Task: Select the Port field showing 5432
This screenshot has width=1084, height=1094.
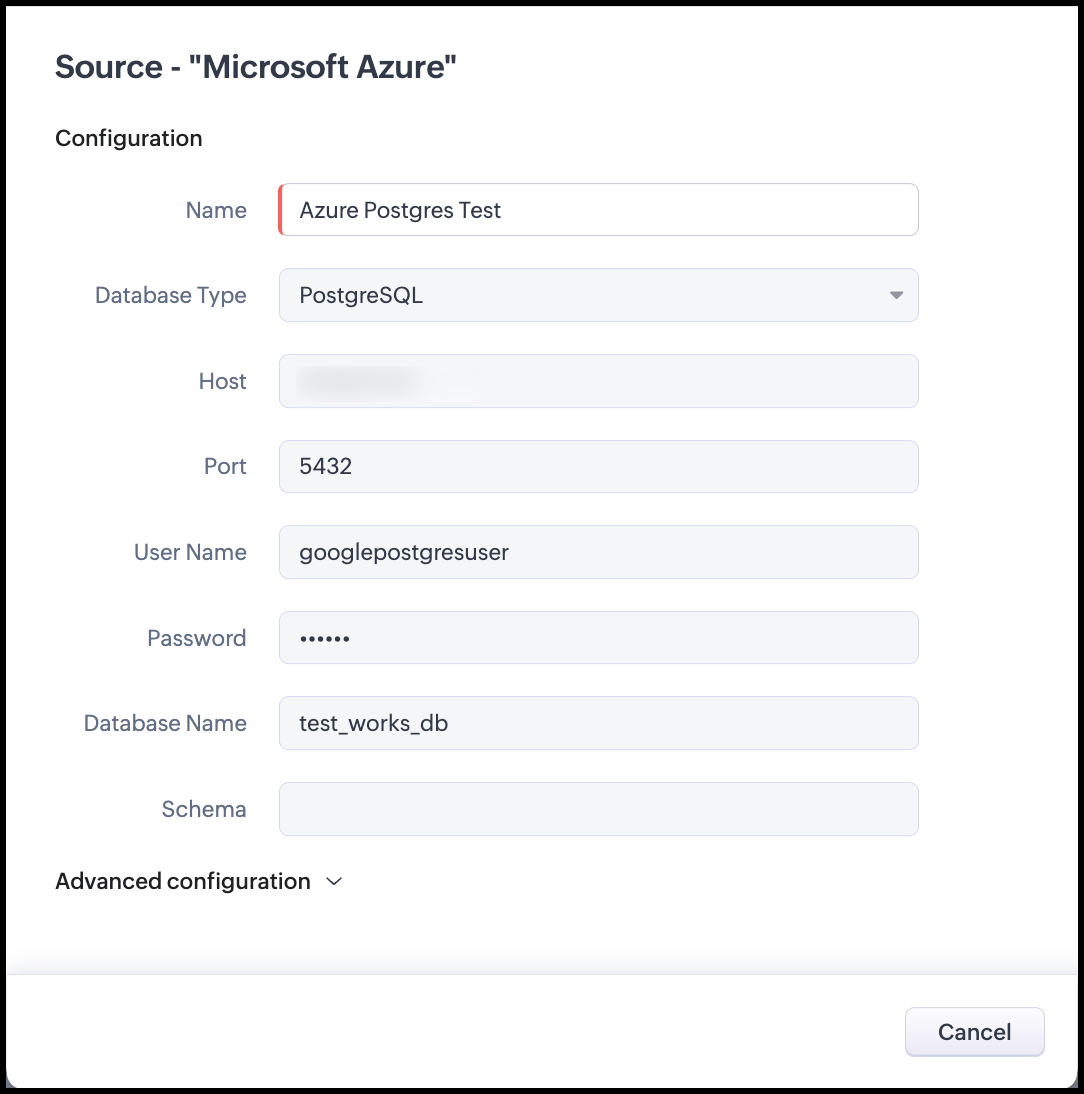Action: 598,467
